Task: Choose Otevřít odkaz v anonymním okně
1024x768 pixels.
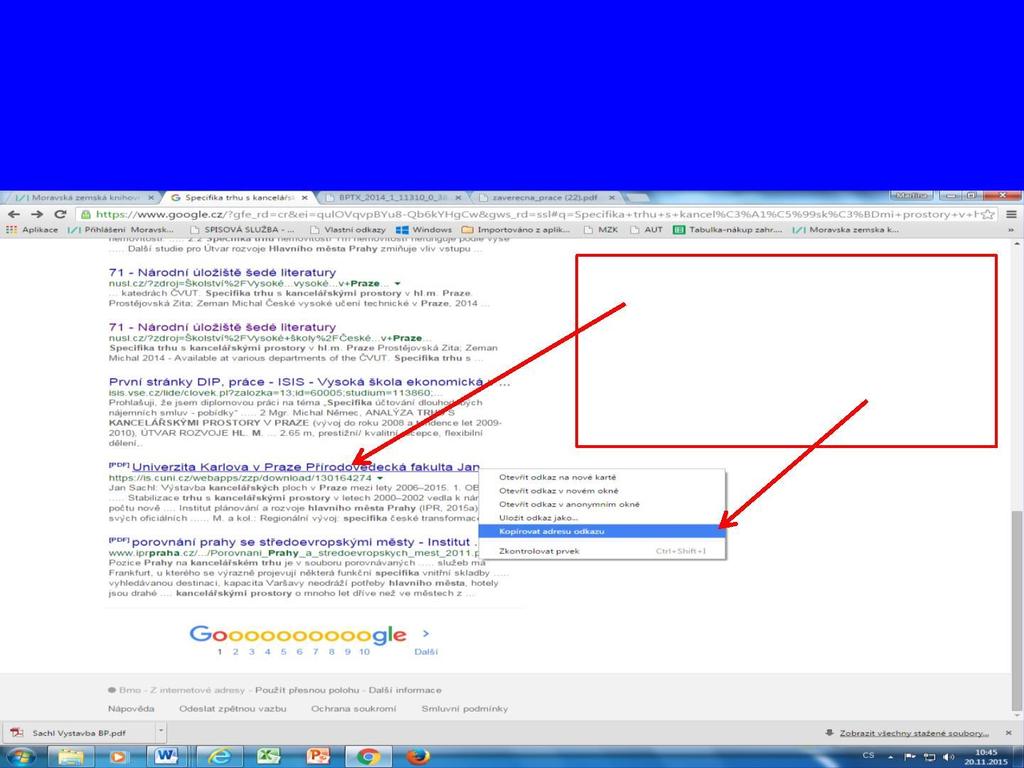Action: 569,504
